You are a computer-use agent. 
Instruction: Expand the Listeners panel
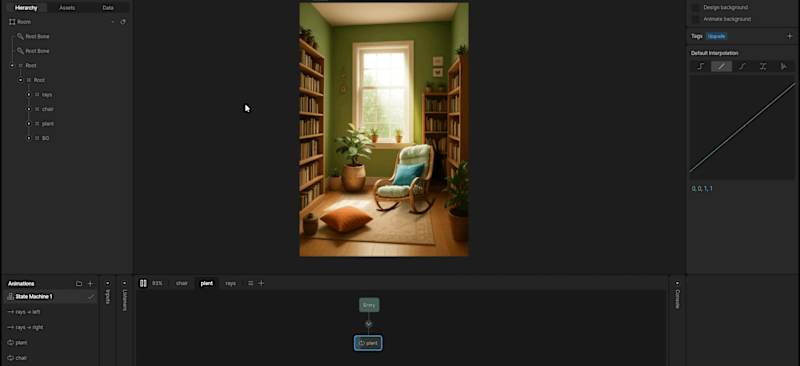pos(124,284)
